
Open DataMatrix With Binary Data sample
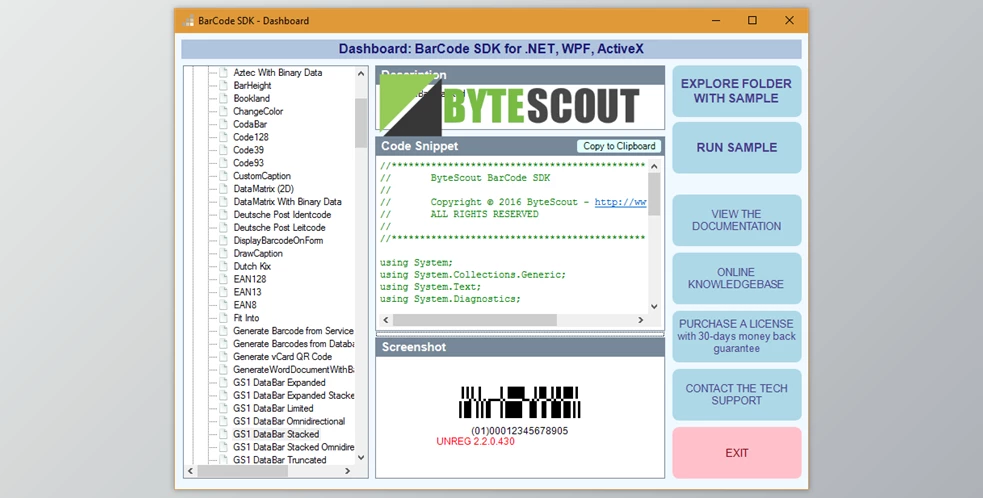point(287,201)
